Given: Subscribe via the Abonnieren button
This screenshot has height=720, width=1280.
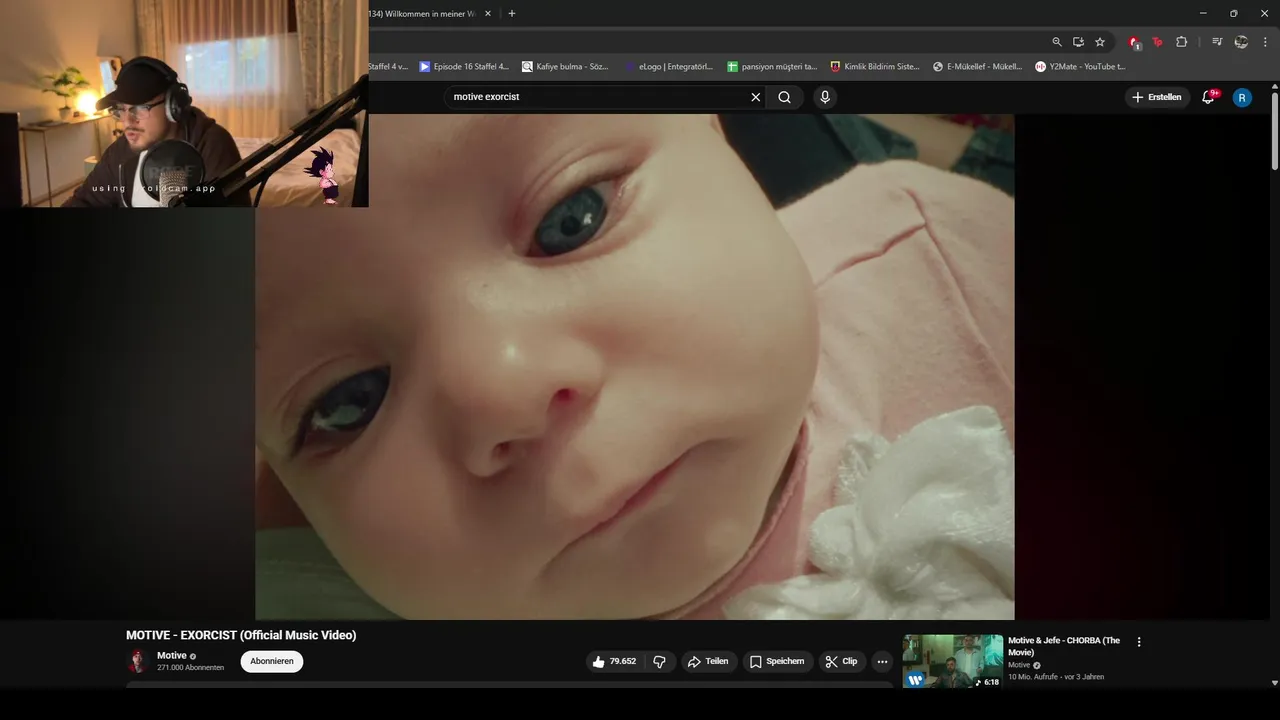Looking at the screenshot, I should 272,661.
